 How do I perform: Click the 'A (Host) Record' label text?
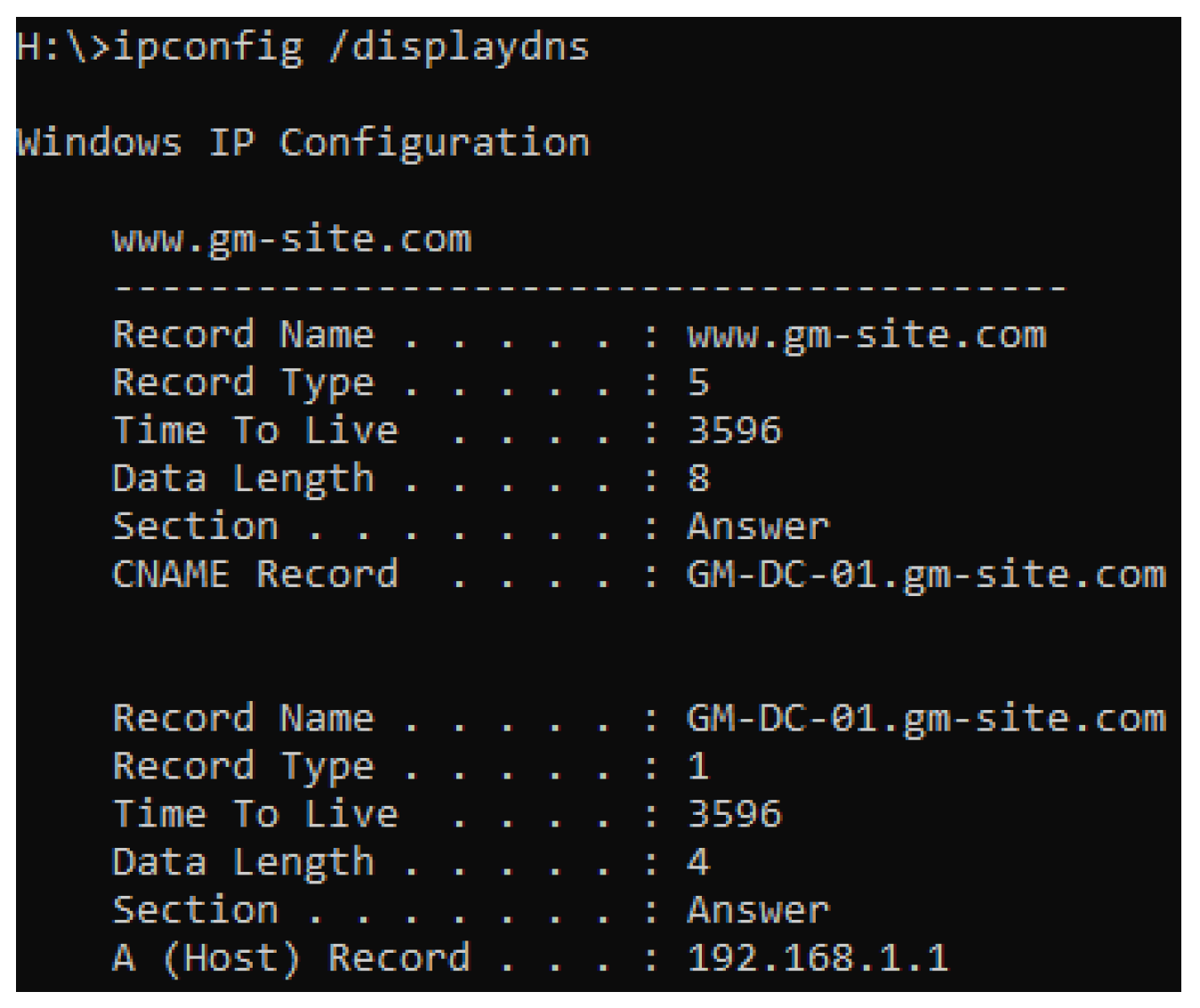pos(291,958)
